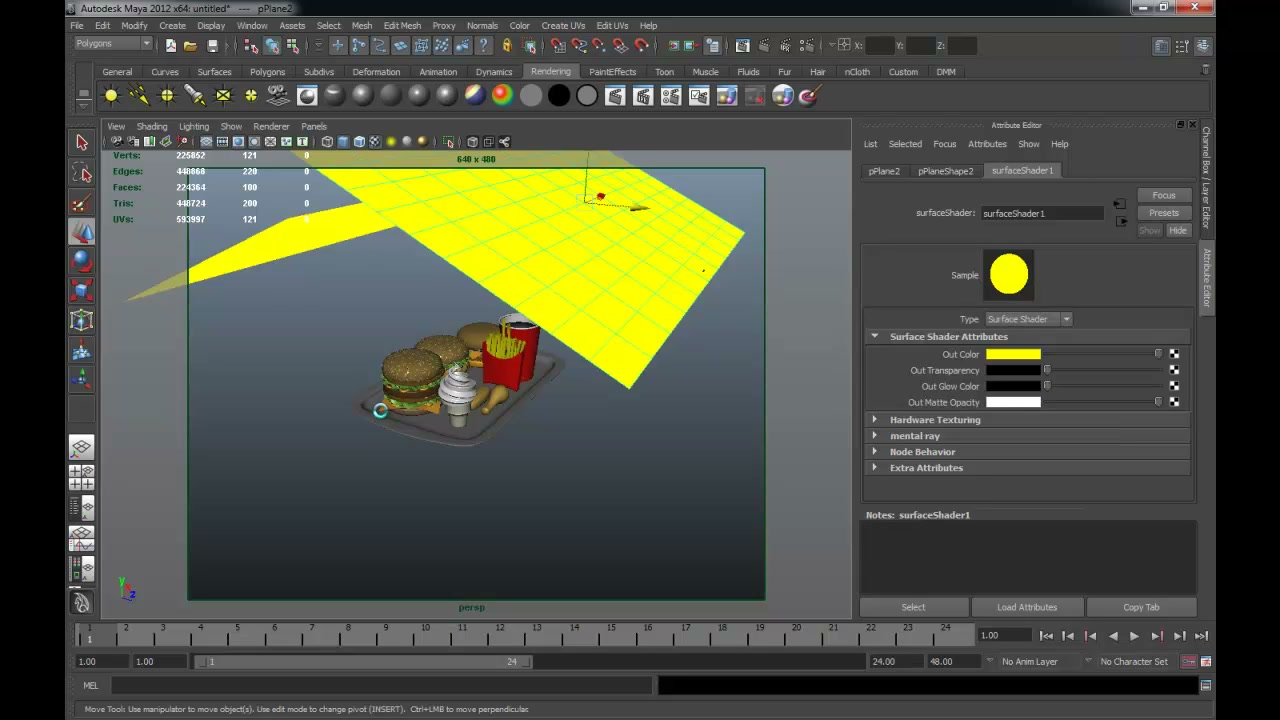This screenshot has width=1280, height=720.
Task: Activate the Scale tool cube icon
Action: coord(82,291)
